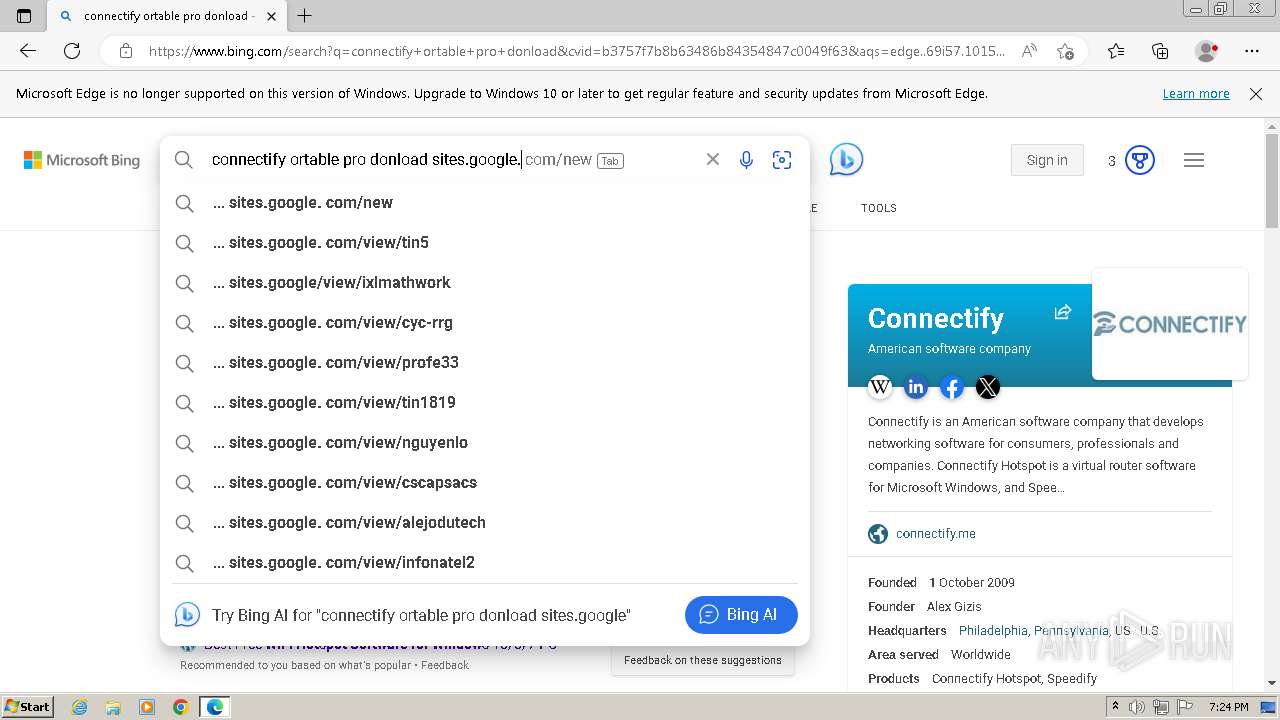
Task: Click the Connectify logo thumbnail
Action: click(x=1170, y=324)
